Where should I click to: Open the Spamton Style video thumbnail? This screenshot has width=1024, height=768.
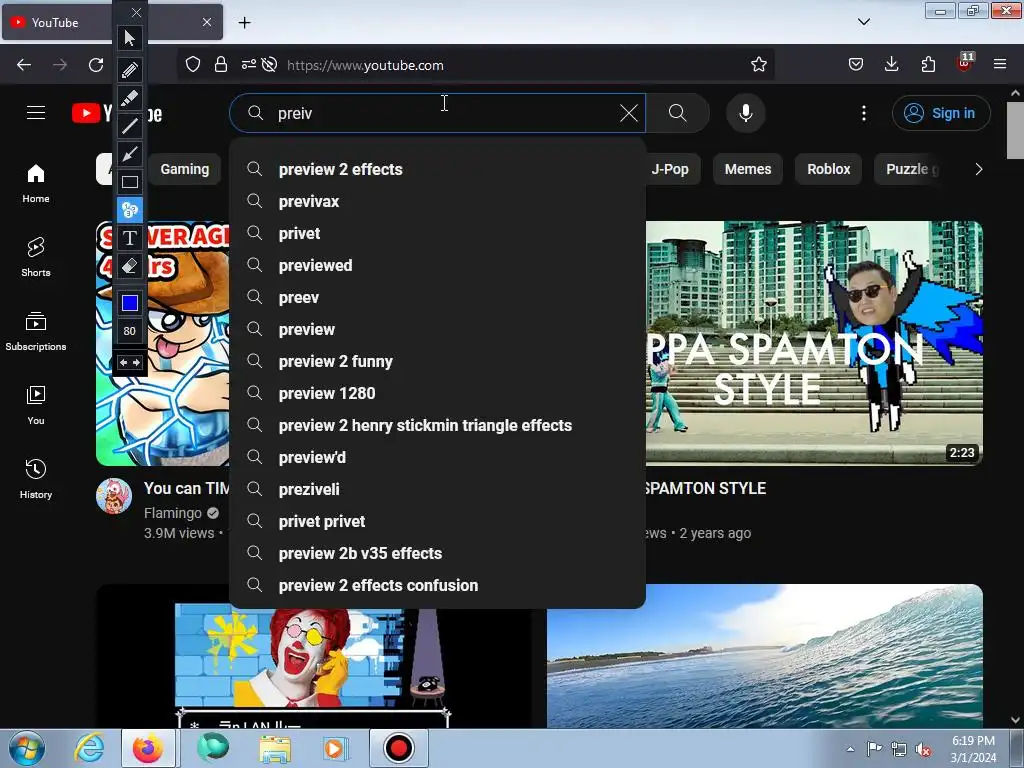(x=814, y=343)
